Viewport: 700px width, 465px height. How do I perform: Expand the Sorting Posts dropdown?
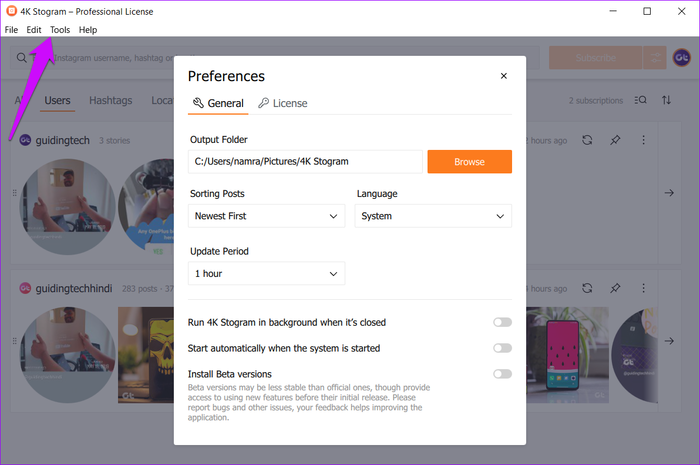[x=267, y=216]
